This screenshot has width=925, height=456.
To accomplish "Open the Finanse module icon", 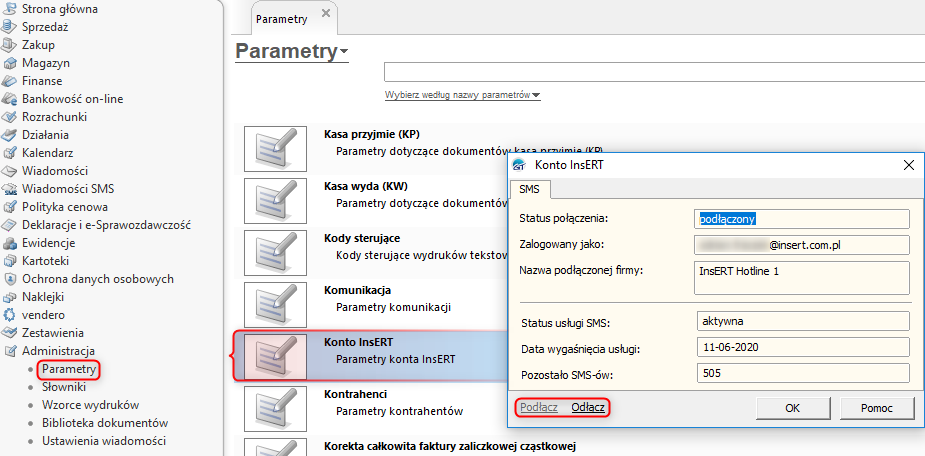I will [x=9, y=81].
